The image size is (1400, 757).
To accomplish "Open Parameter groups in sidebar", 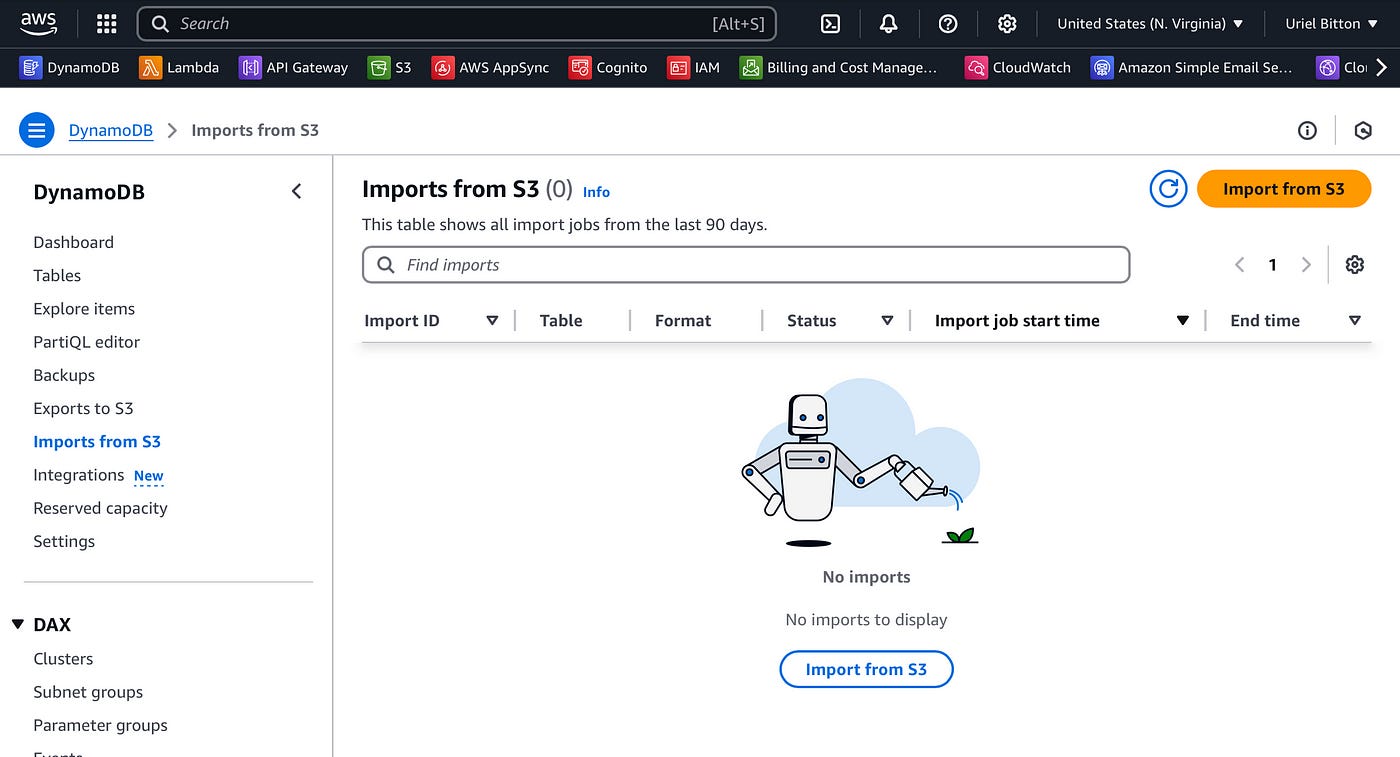I will tap(101, 725).
